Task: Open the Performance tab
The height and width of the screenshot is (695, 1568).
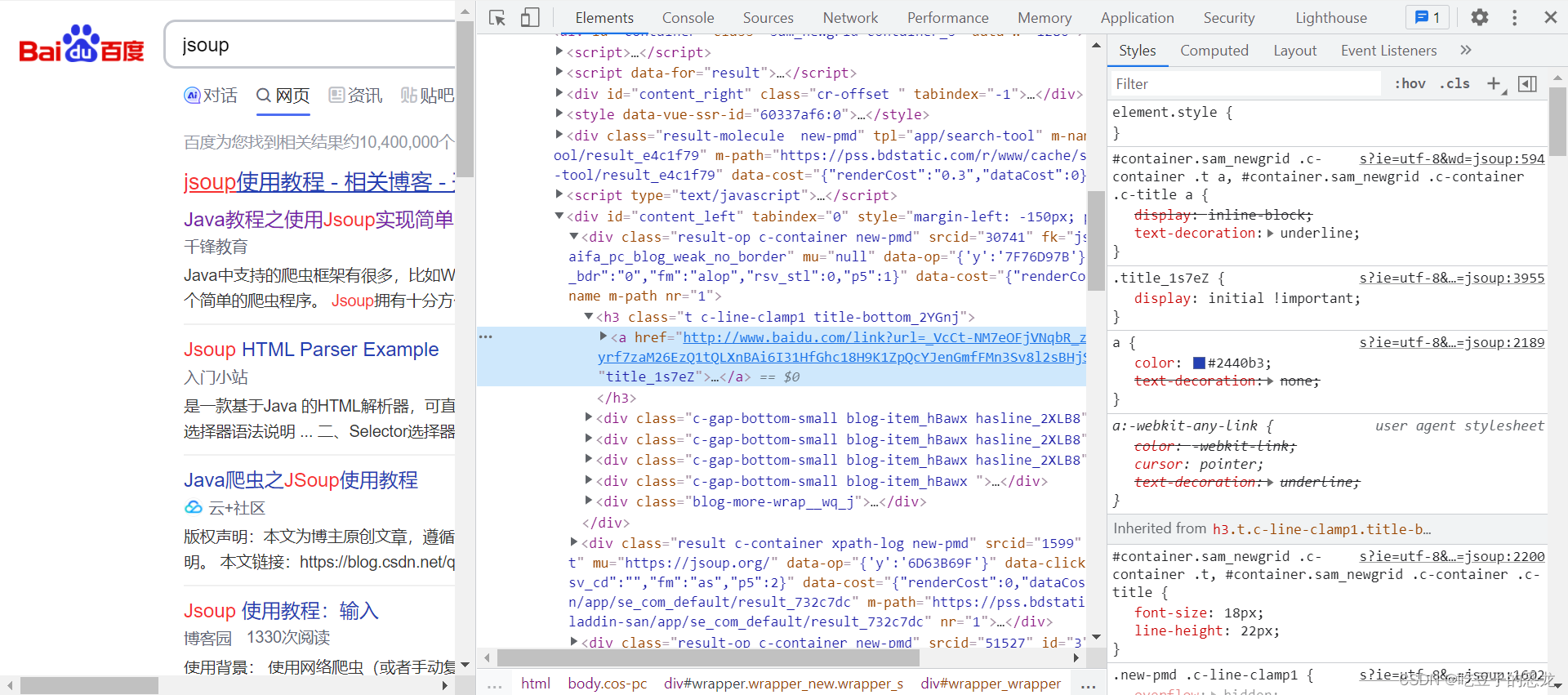Action: point(947,17)
